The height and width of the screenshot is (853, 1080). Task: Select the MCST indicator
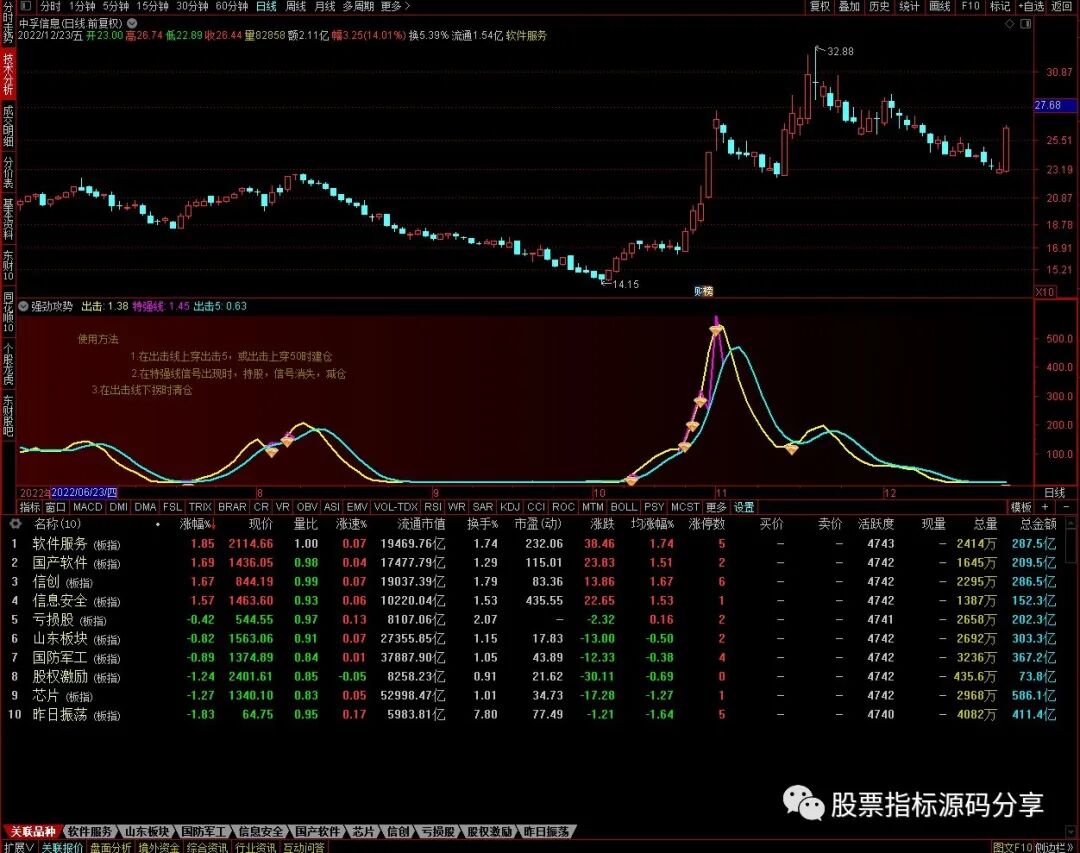click(x=685, y=507)
